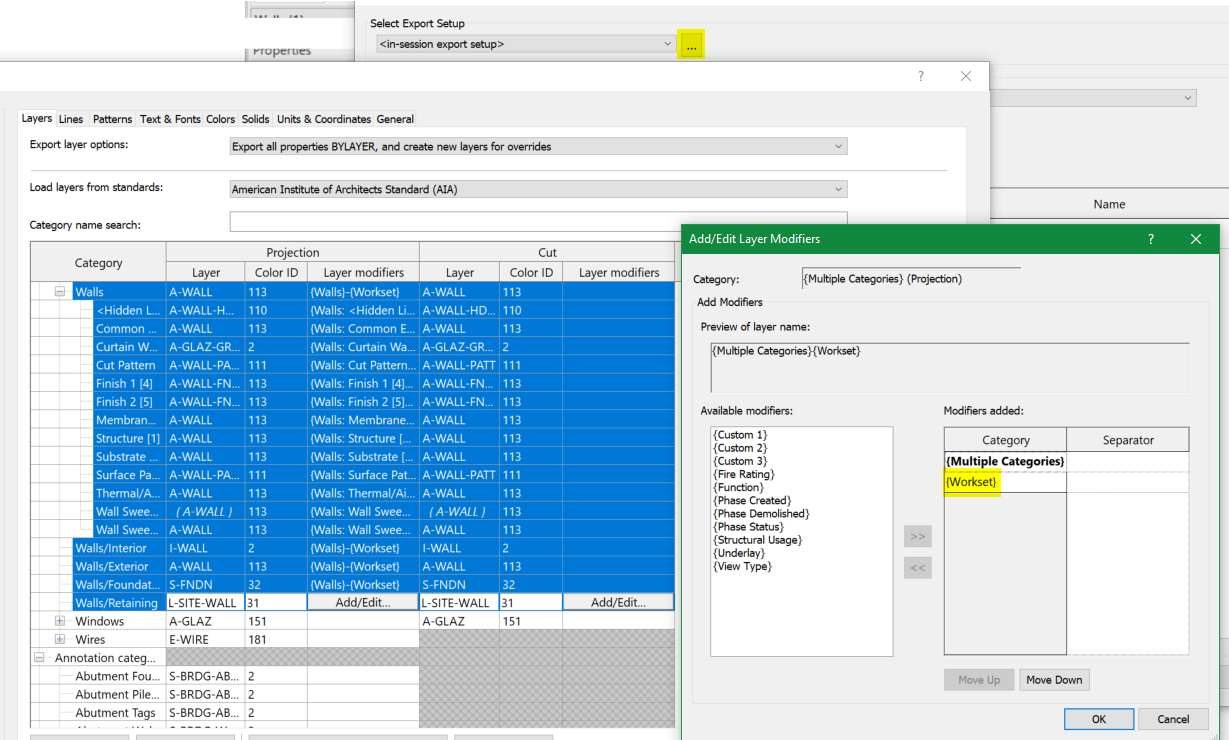Select the Walls/Retaining category row

(116, 603)
